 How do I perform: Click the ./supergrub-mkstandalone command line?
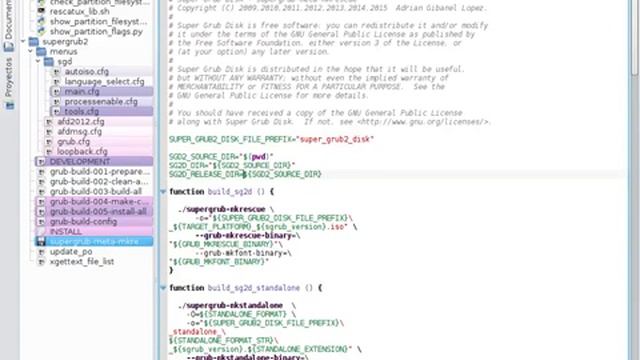pyautogui.click(x=237, y=305)
